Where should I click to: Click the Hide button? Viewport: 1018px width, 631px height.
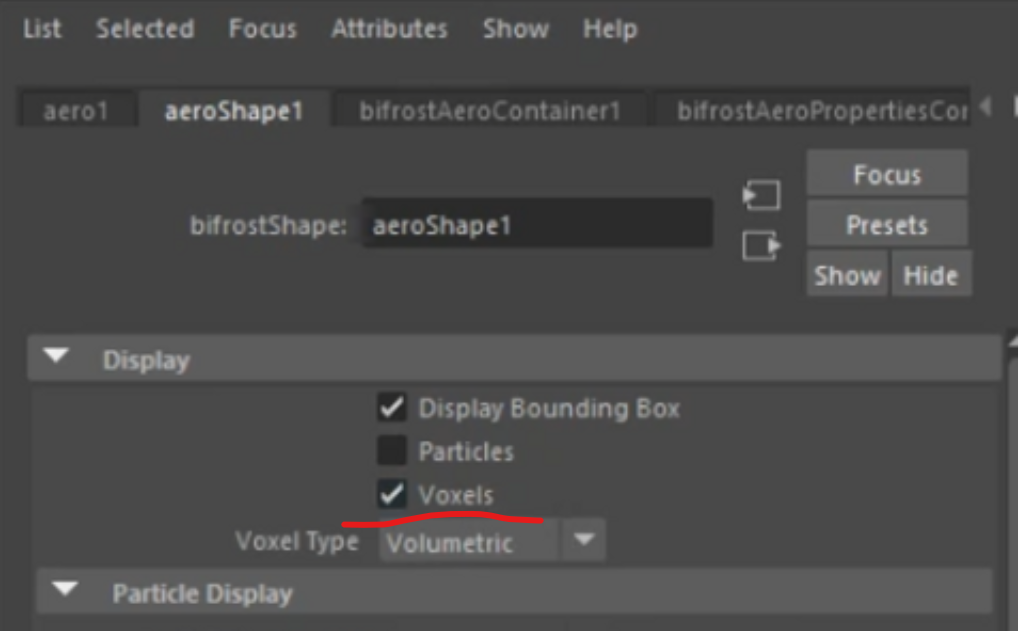point(930,275)
